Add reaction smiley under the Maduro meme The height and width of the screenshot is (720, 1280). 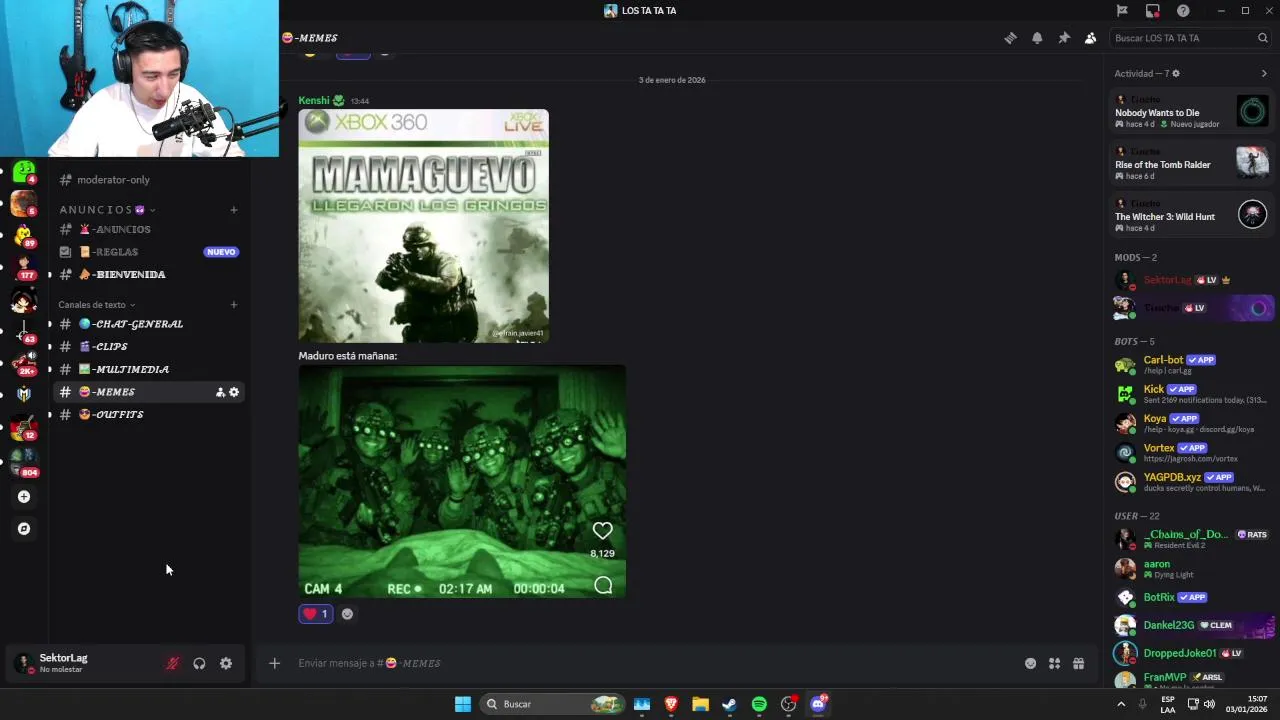point(347,614)
